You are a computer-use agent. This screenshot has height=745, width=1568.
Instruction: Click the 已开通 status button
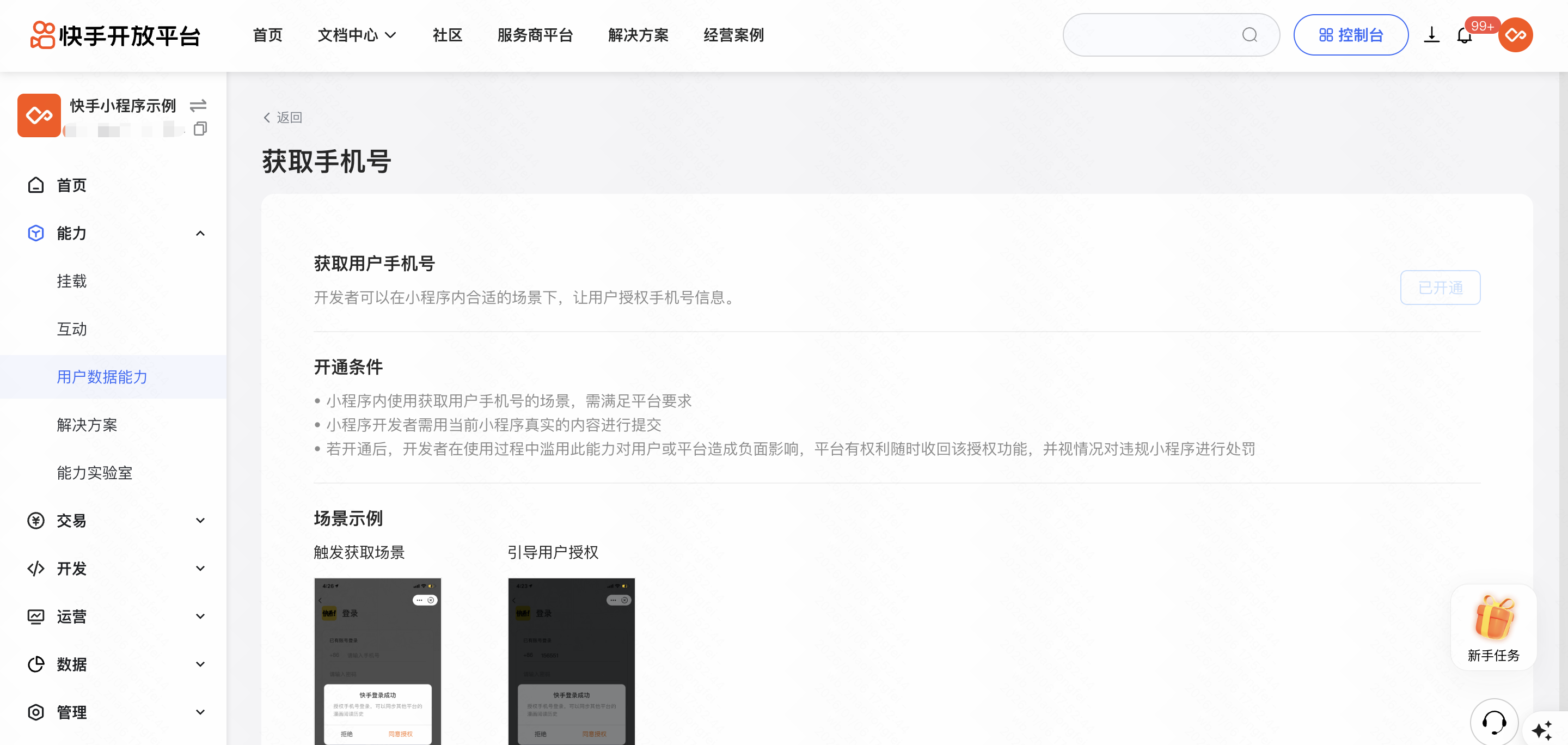click(1440, 288)
